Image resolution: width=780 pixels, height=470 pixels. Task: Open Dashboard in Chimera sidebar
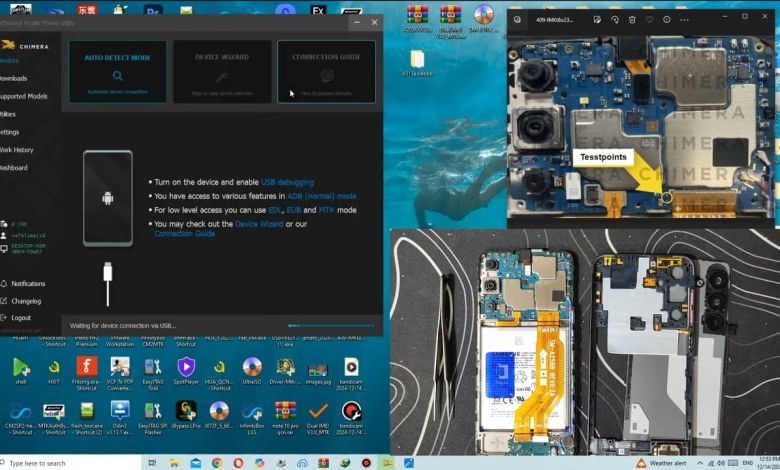[x=13, y=168]
